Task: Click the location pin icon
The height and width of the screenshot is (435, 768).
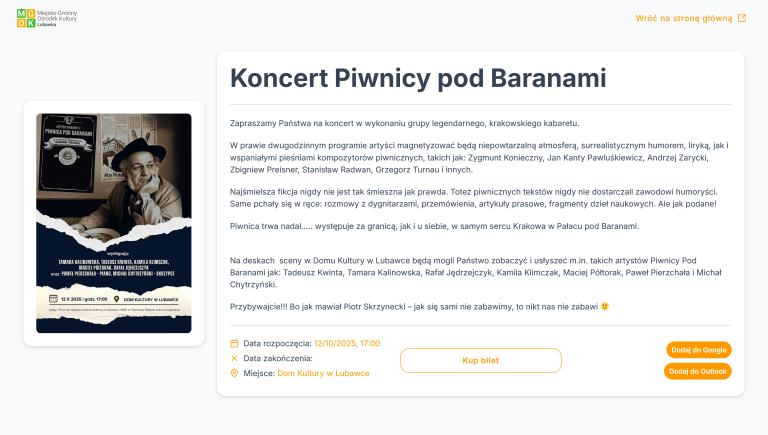Action: [235, 373]
